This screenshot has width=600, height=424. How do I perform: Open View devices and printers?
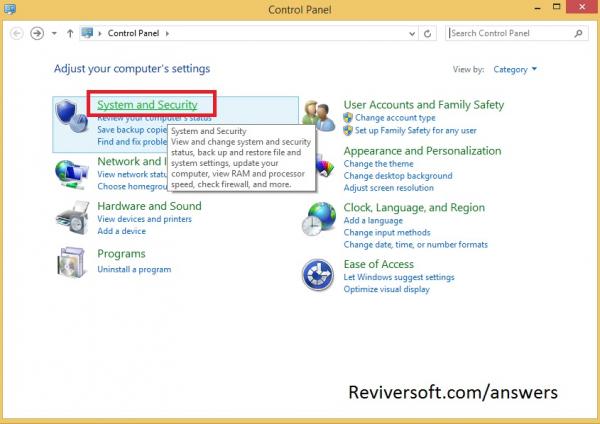[x=144, y=219]
